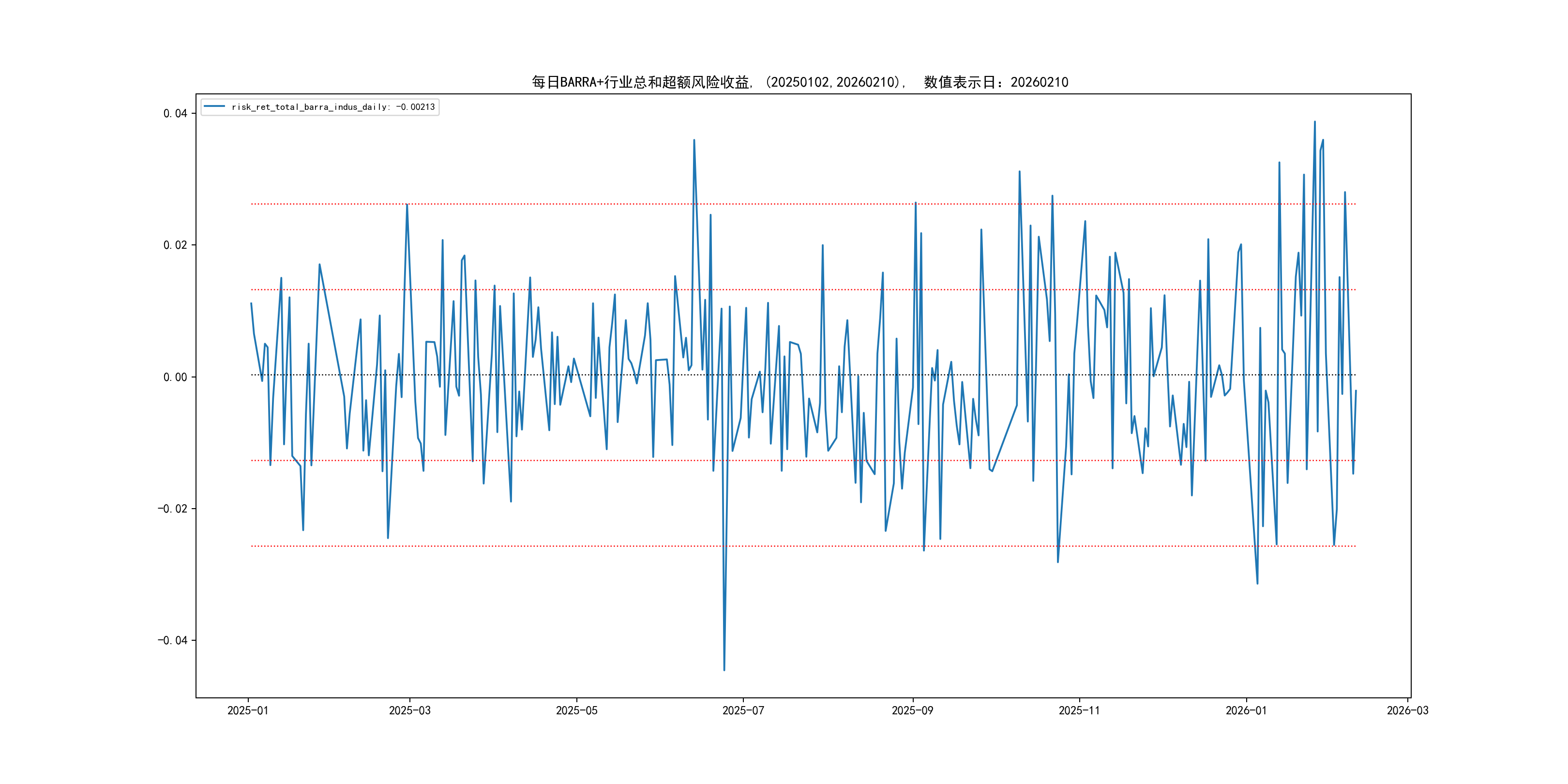Click the 2026-03 x-axis date label
1568x784 pixels.
coord(1407,710)
